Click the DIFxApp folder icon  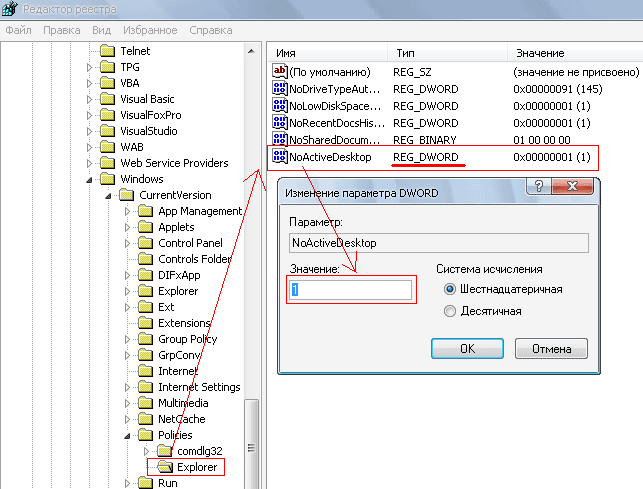point(146,275)
